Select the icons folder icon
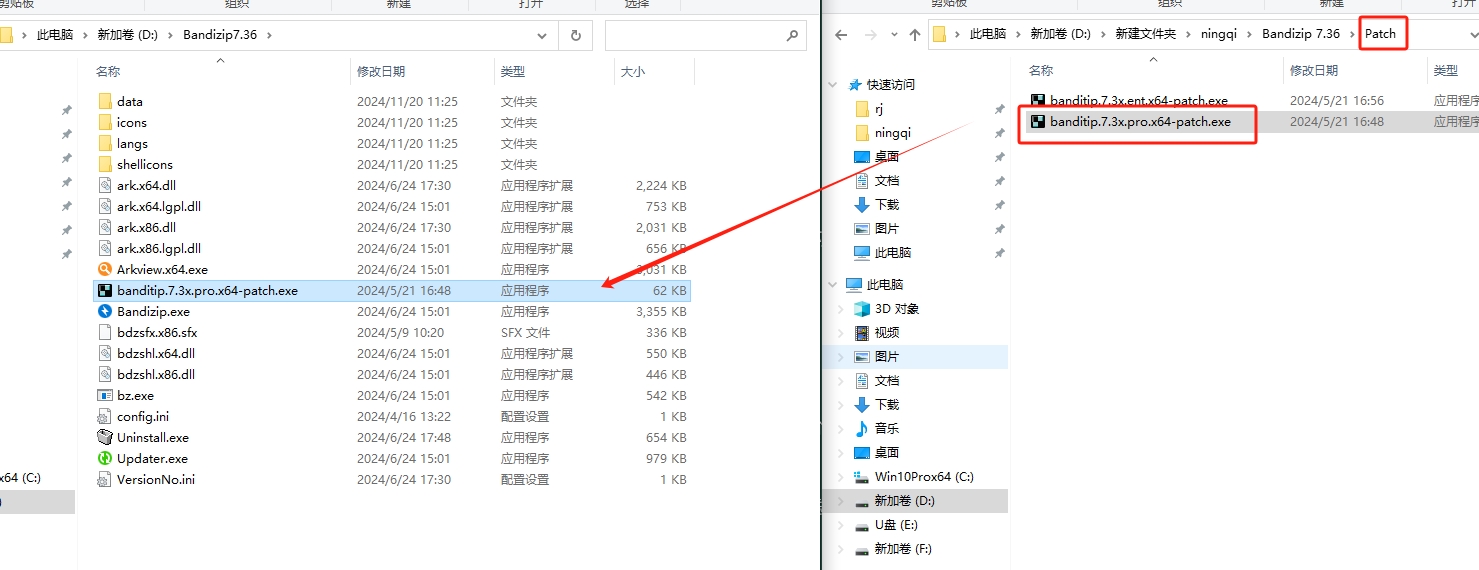This screenshot has width=1479, height=570. tap(106, 122)
